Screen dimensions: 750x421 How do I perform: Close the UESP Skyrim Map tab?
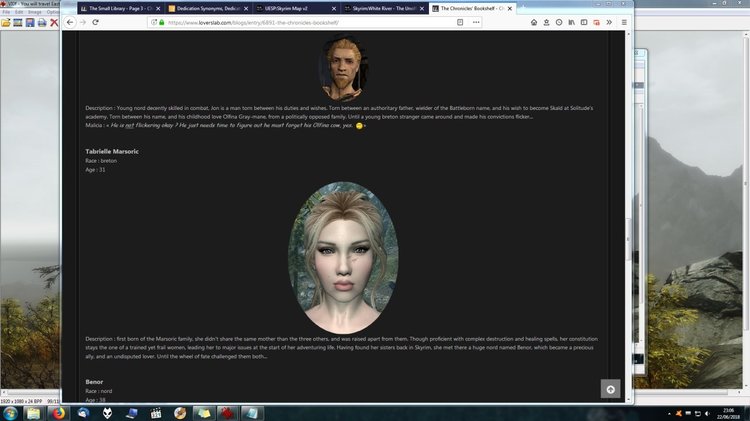334,9
